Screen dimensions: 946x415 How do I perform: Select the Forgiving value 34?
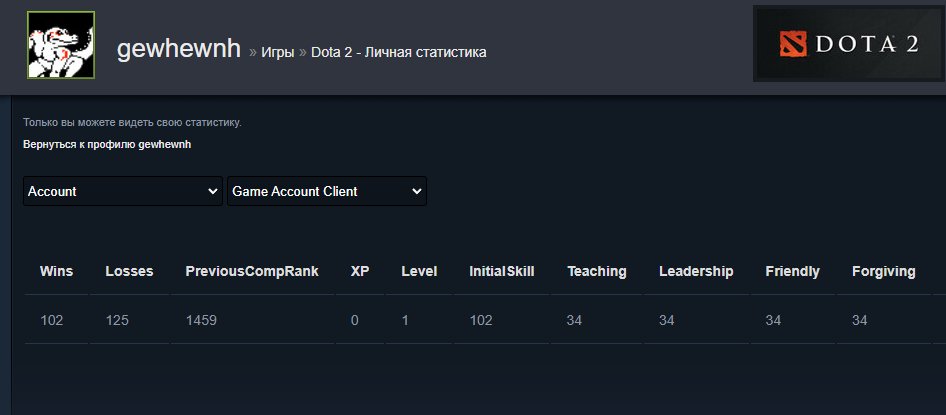(860, 320)
